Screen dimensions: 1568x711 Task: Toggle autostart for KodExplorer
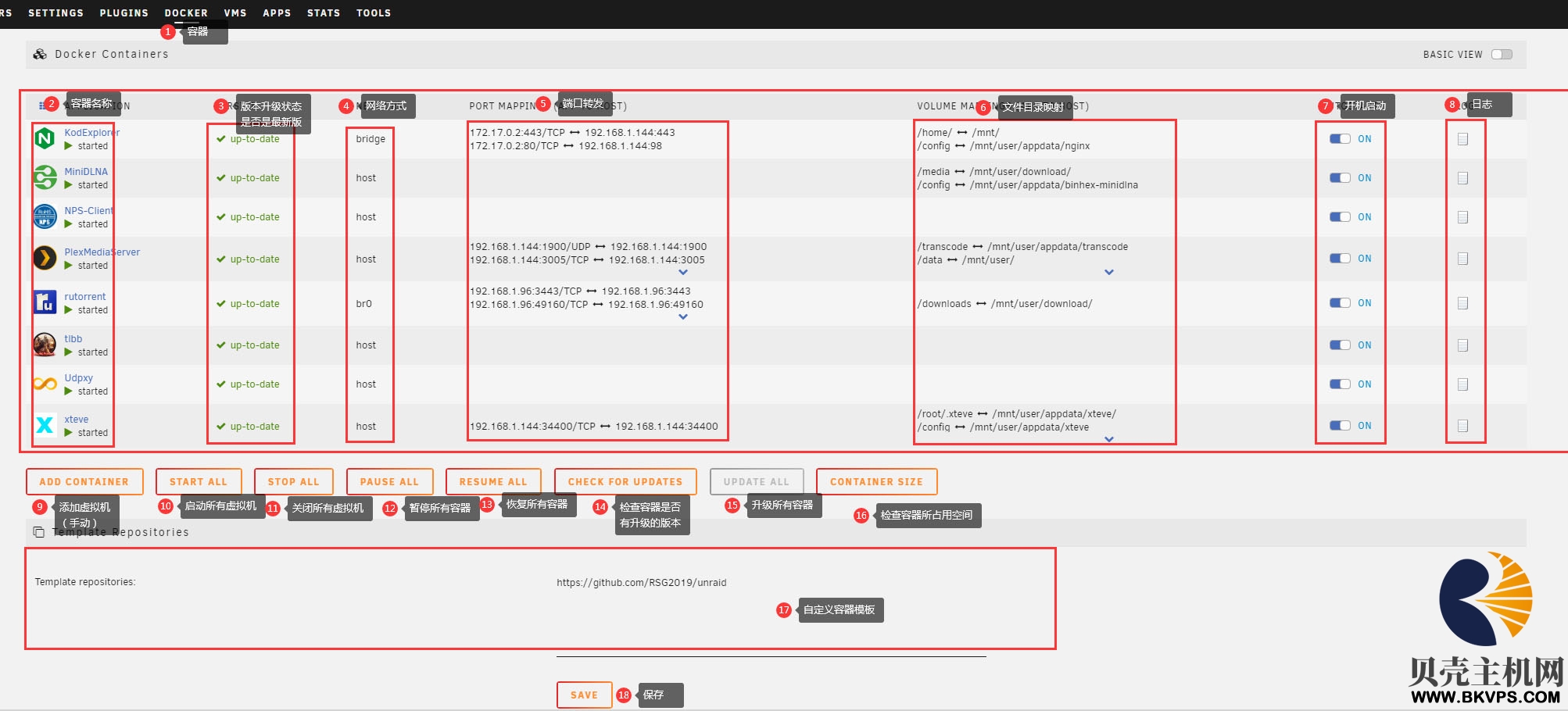coord(1340,139)
